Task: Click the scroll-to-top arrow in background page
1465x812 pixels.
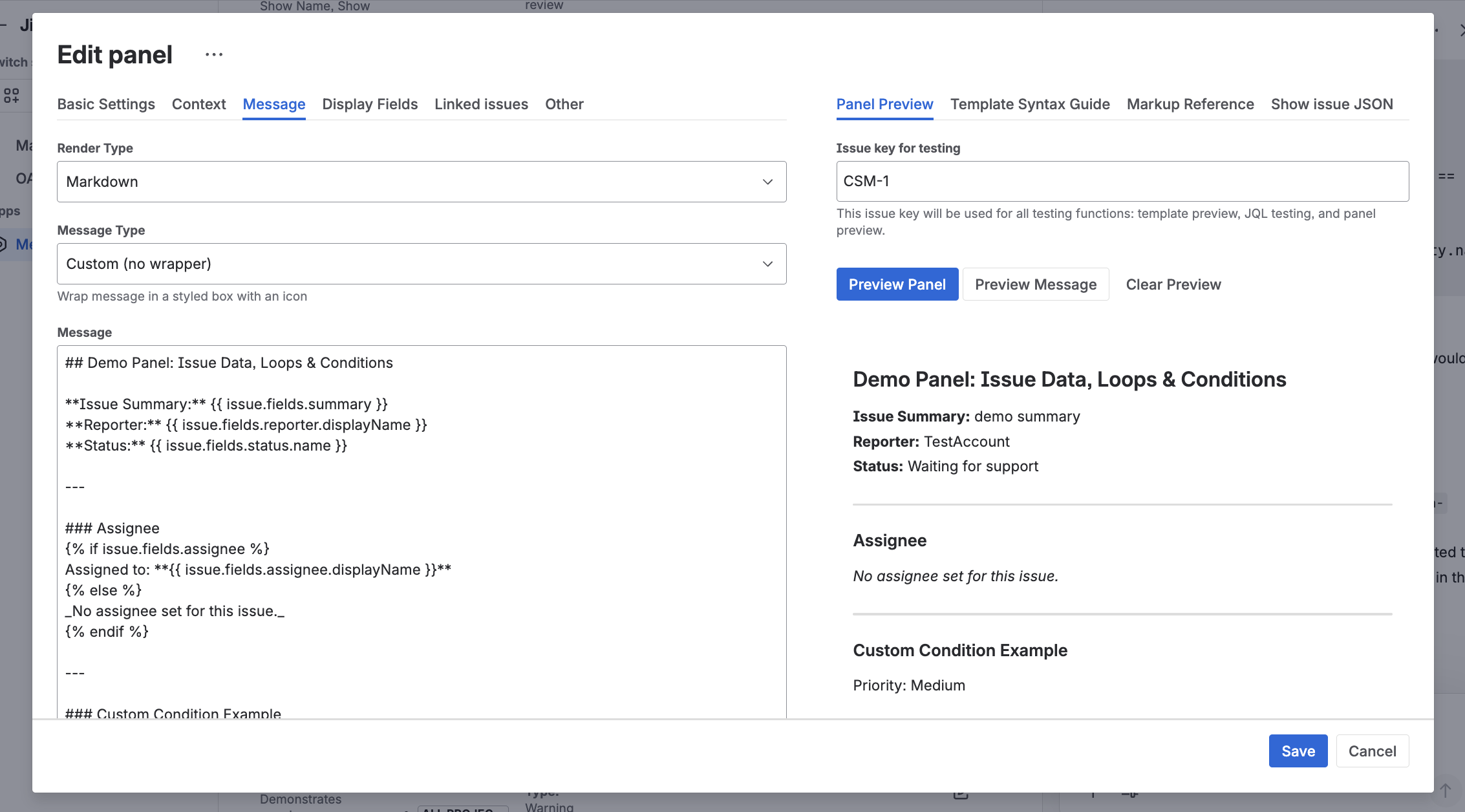Action: [x=1446, y=790]
